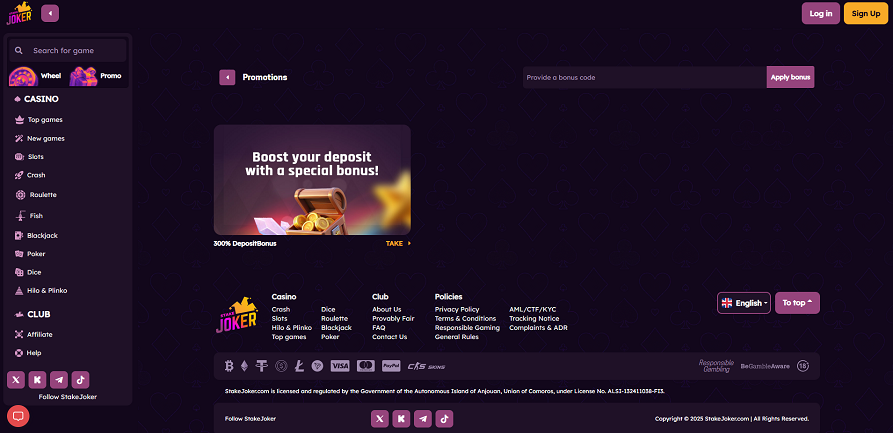Image resolution: width=893 pixels, height=433 pixels.
Task: Click the BeGambleAware logo in the footer
Action: pyautogui.click(x=765, y=366)
